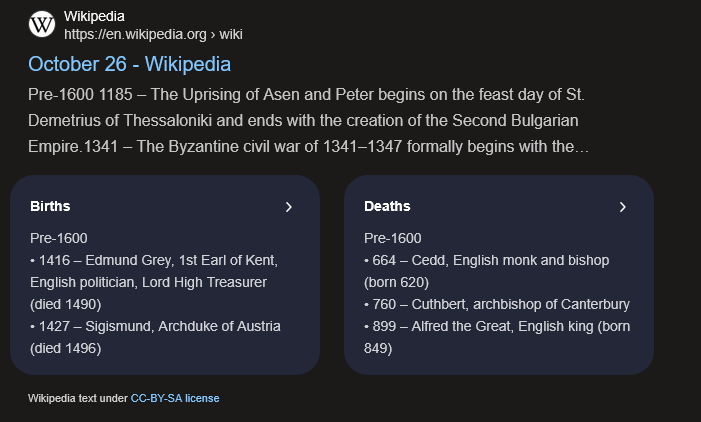Open the CC-BY-SA license link
This screenshot has width=701, height=422.
175,398
